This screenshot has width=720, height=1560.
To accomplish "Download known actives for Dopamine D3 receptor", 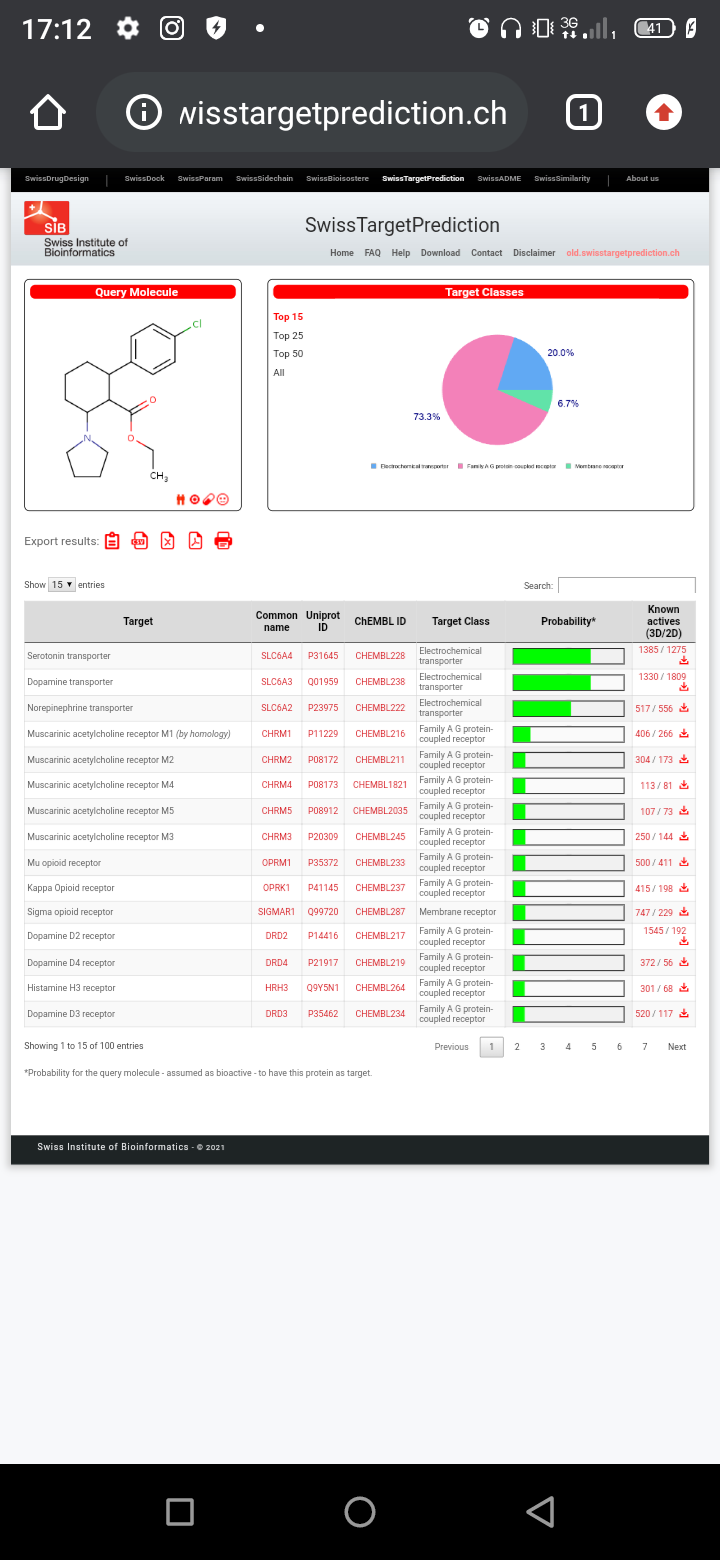I will [x=684, y=1014].
